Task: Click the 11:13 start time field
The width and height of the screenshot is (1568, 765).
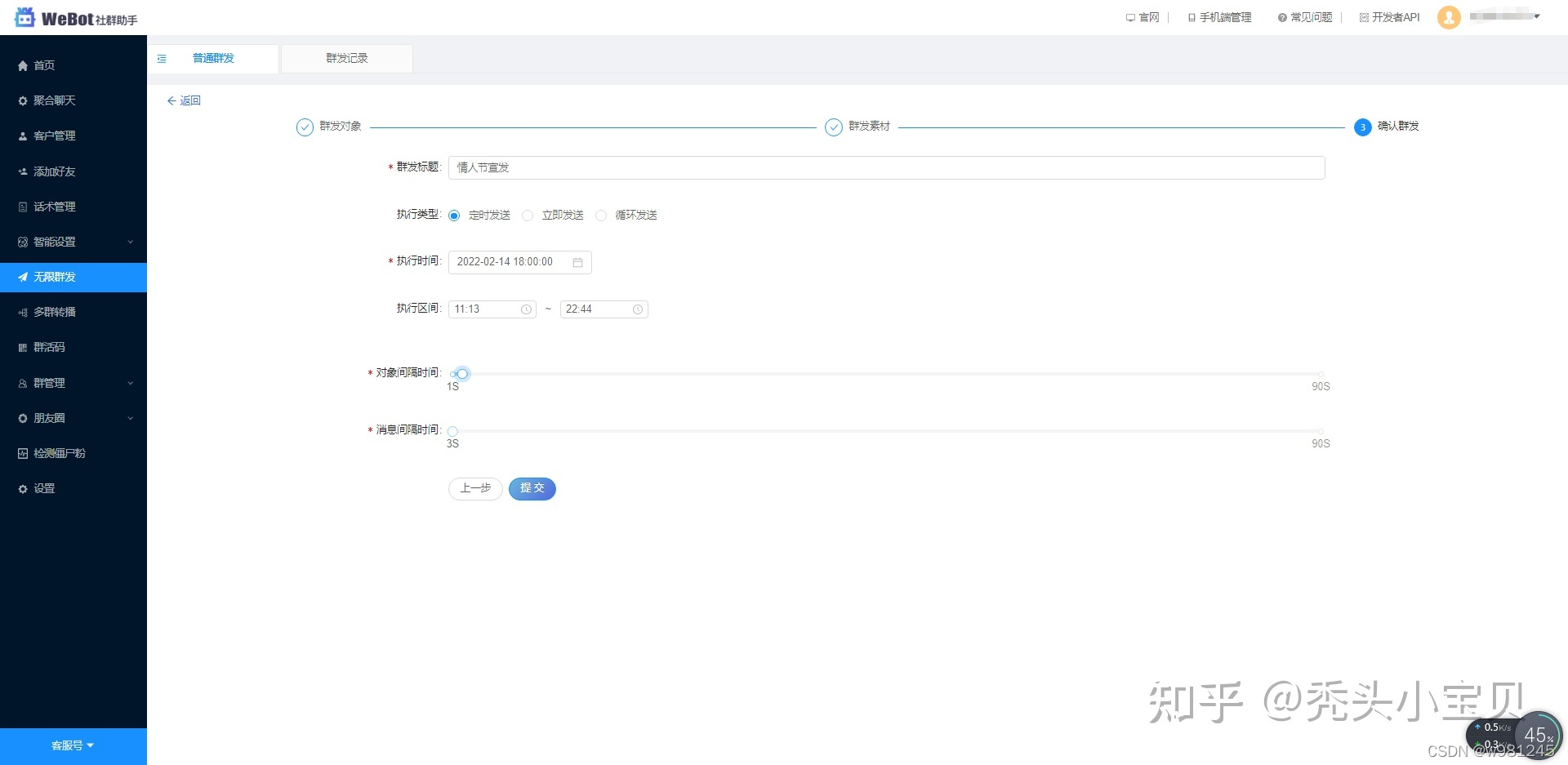Action: tap(492, 309)
